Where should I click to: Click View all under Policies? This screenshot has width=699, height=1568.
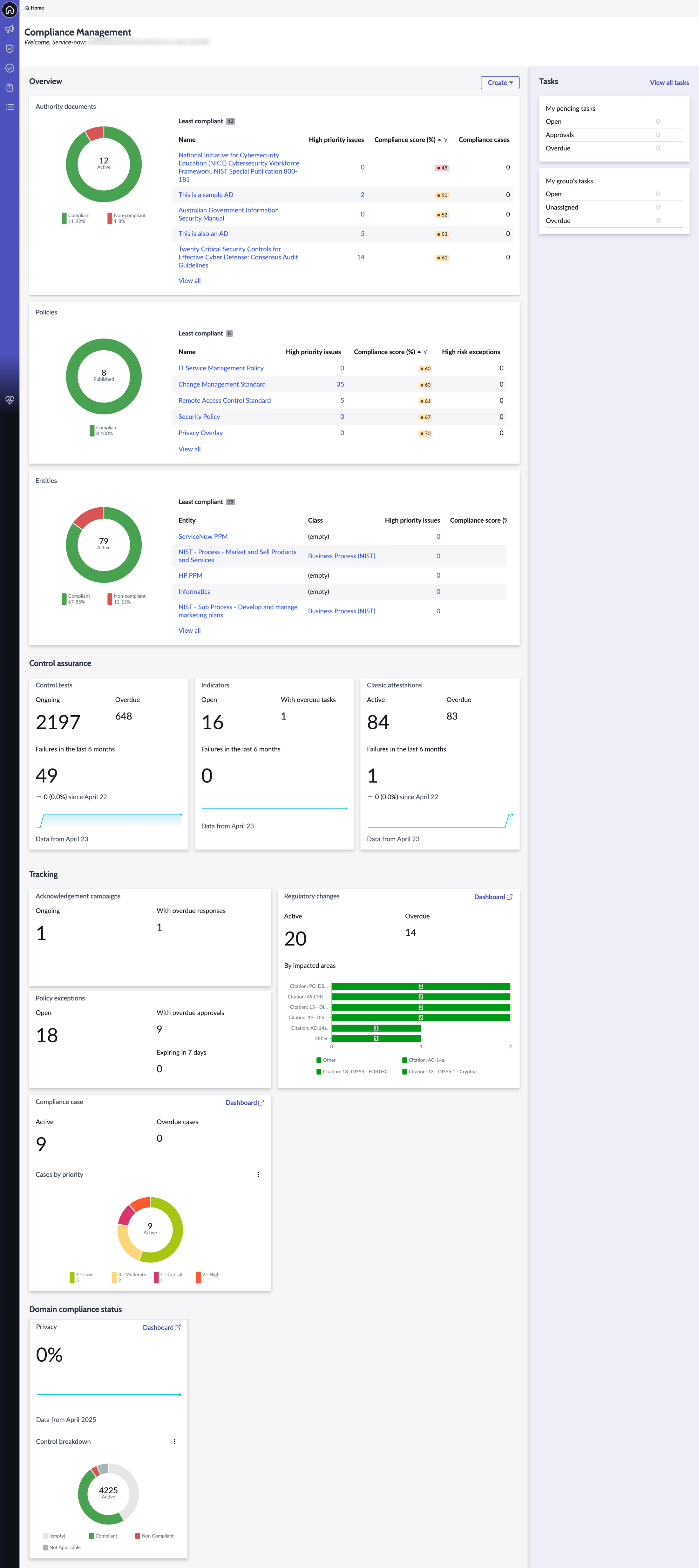coord(189,449)
